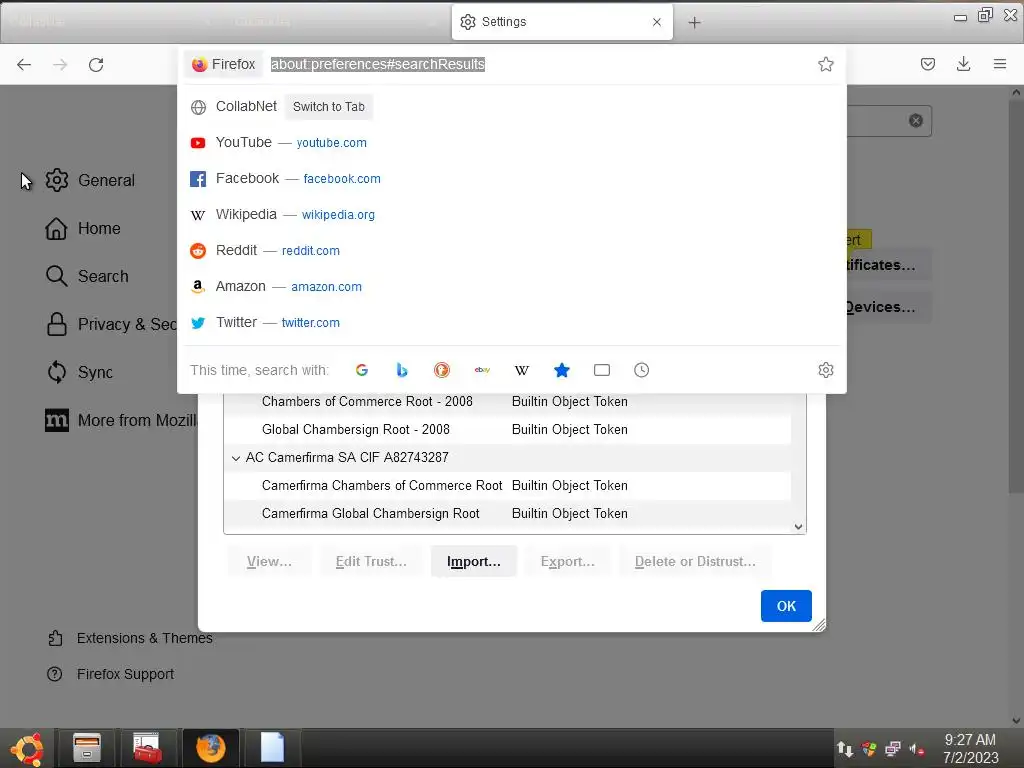Open the Downloads panel

point(963,64)
